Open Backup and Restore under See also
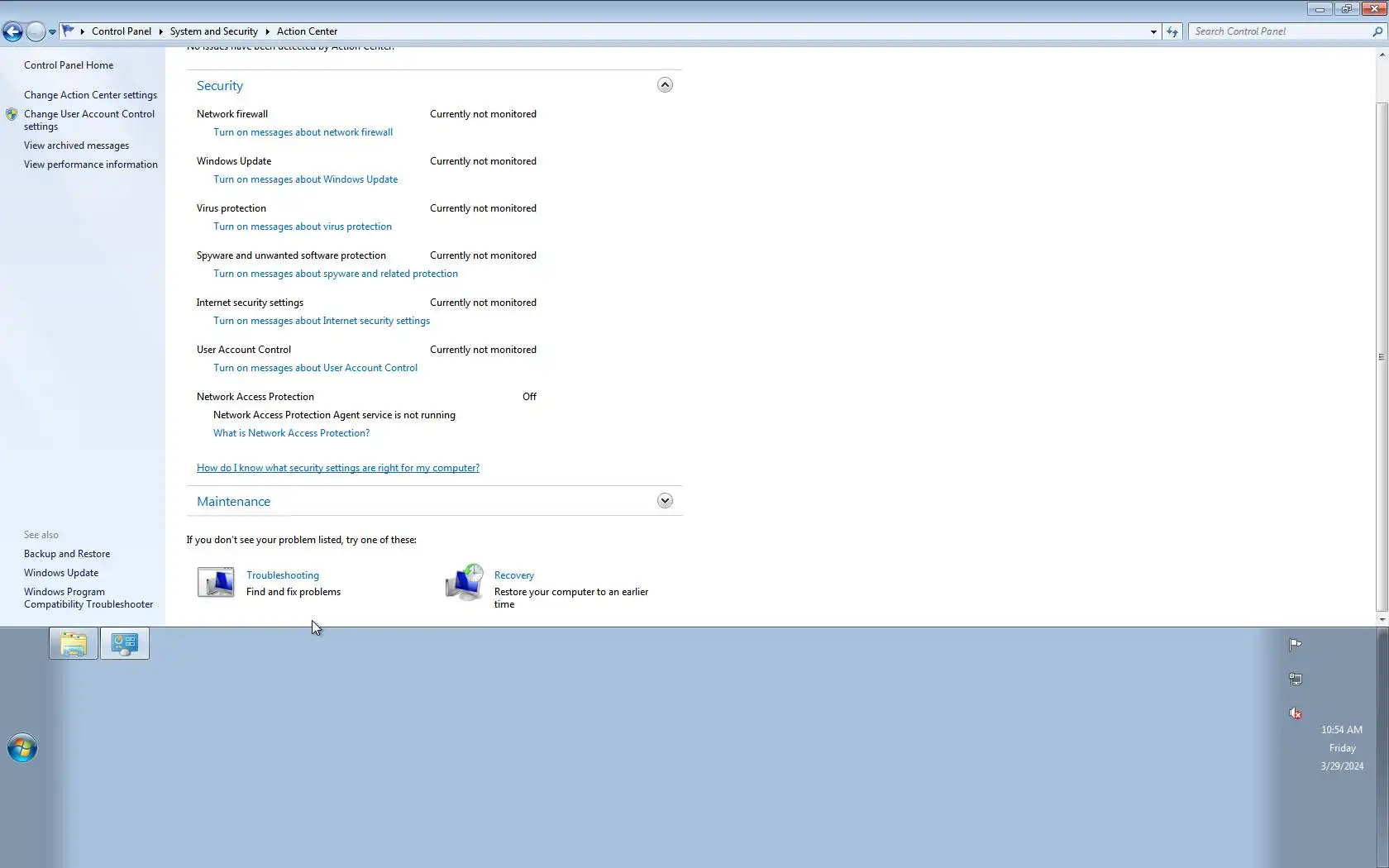The height and width of the screenshot is (868, 1389). click(67, 554)
